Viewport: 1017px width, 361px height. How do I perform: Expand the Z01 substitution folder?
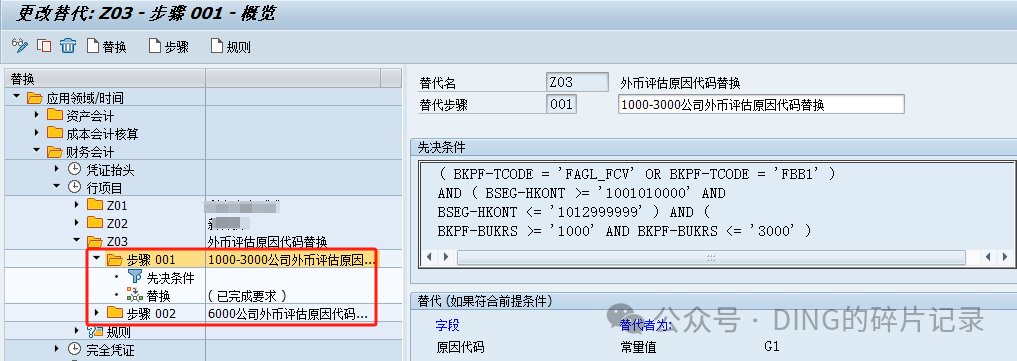click(77, 205)
